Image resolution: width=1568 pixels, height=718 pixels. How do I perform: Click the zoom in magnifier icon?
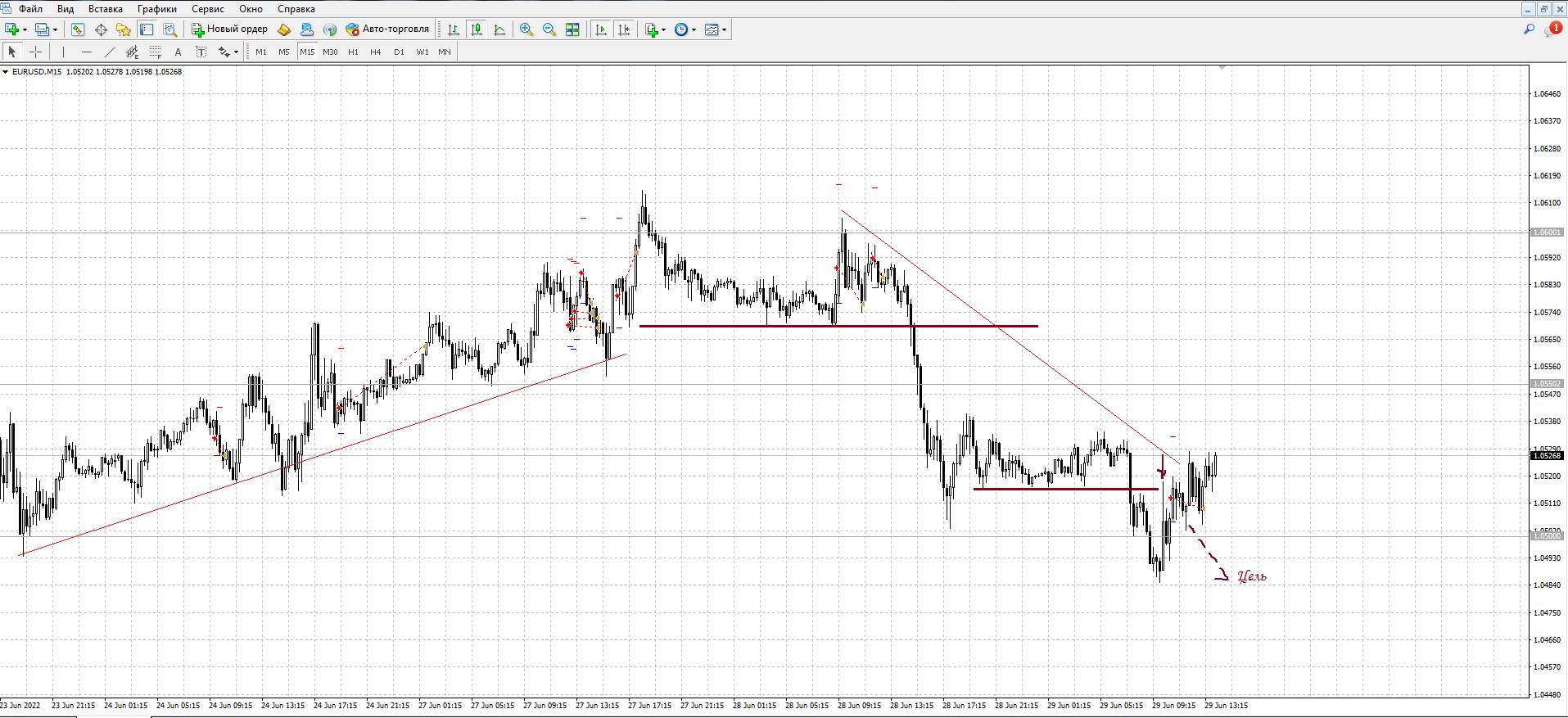pos(526,29)
